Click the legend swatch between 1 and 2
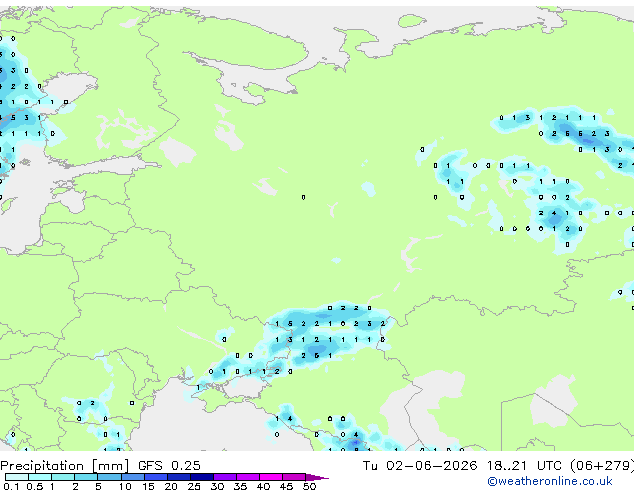Screen dimensions: 634x490 (x=63, y=477)
